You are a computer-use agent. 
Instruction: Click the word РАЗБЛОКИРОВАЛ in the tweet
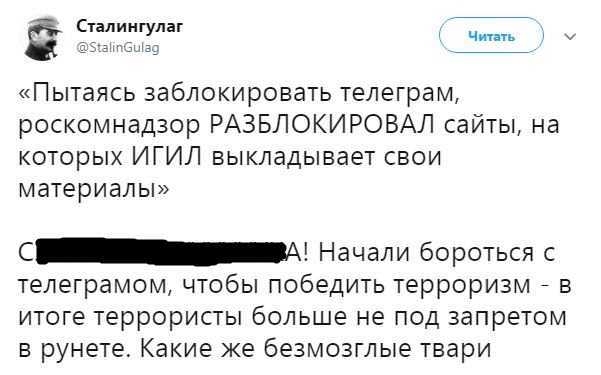pyautogui.click(x=322, y=125)
